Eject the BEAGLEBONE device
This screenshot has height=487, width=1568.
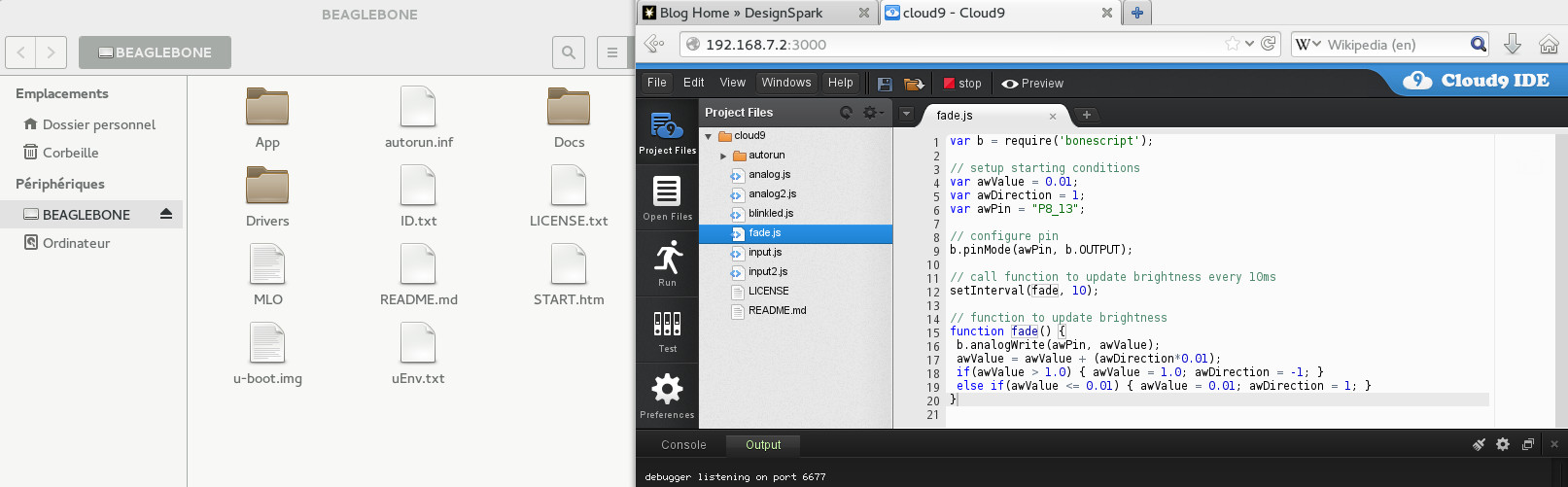(x=166, y=214)
